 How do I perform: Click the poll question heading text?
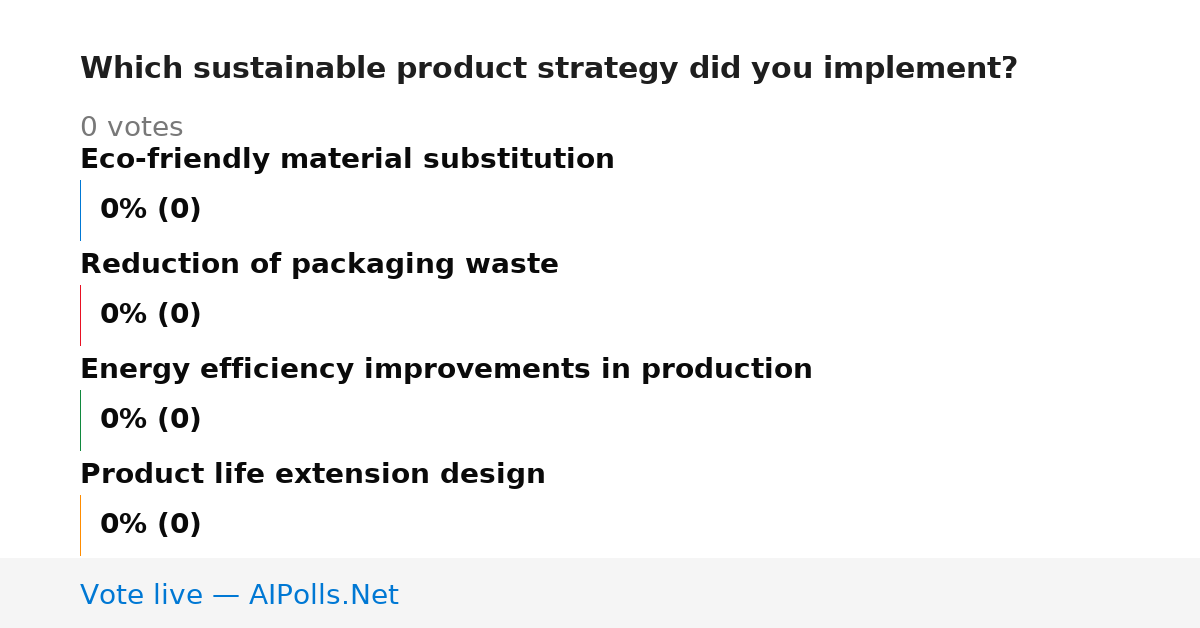pos(549,69)
